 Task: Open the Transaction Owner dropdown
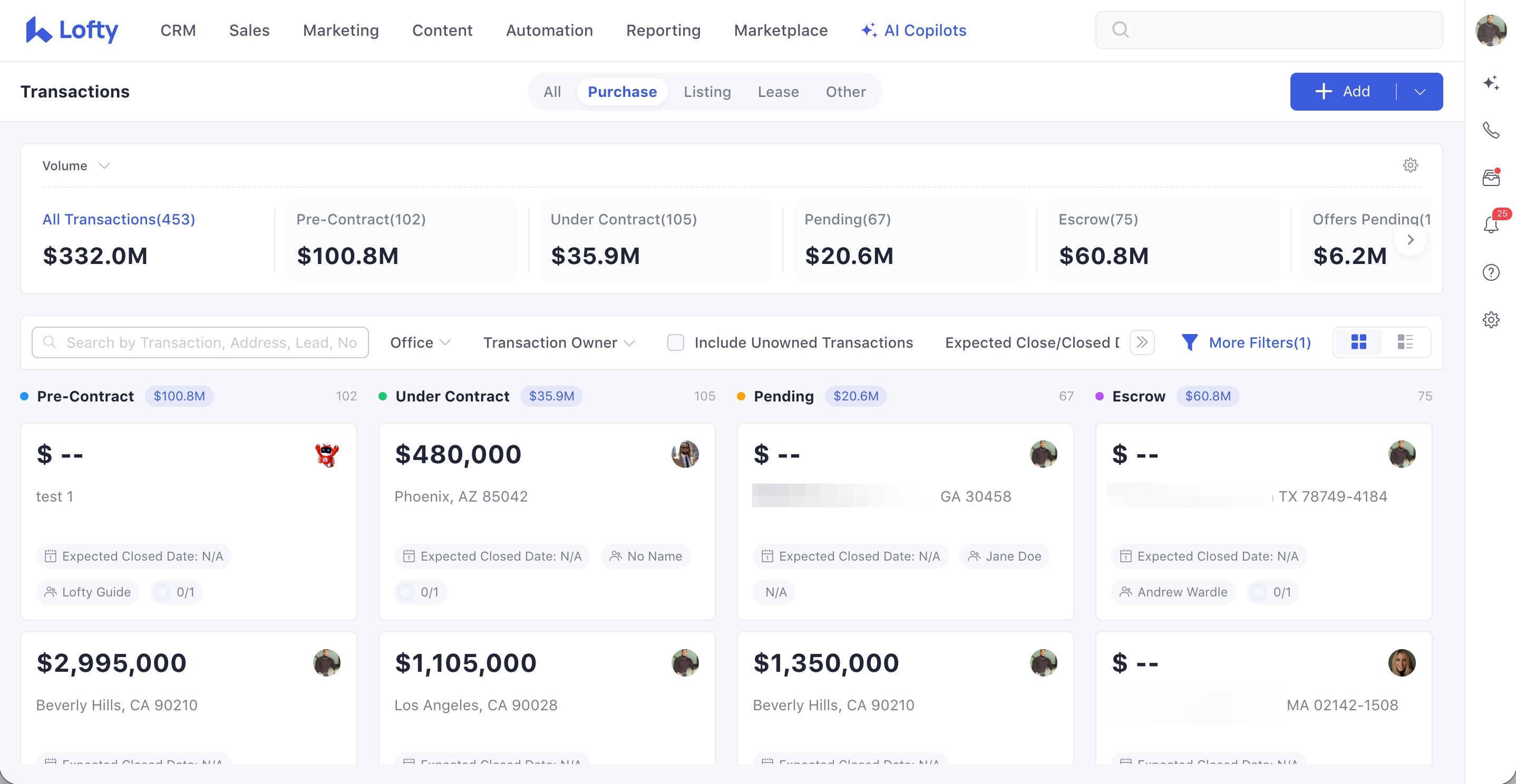click(x=559, y=342)
